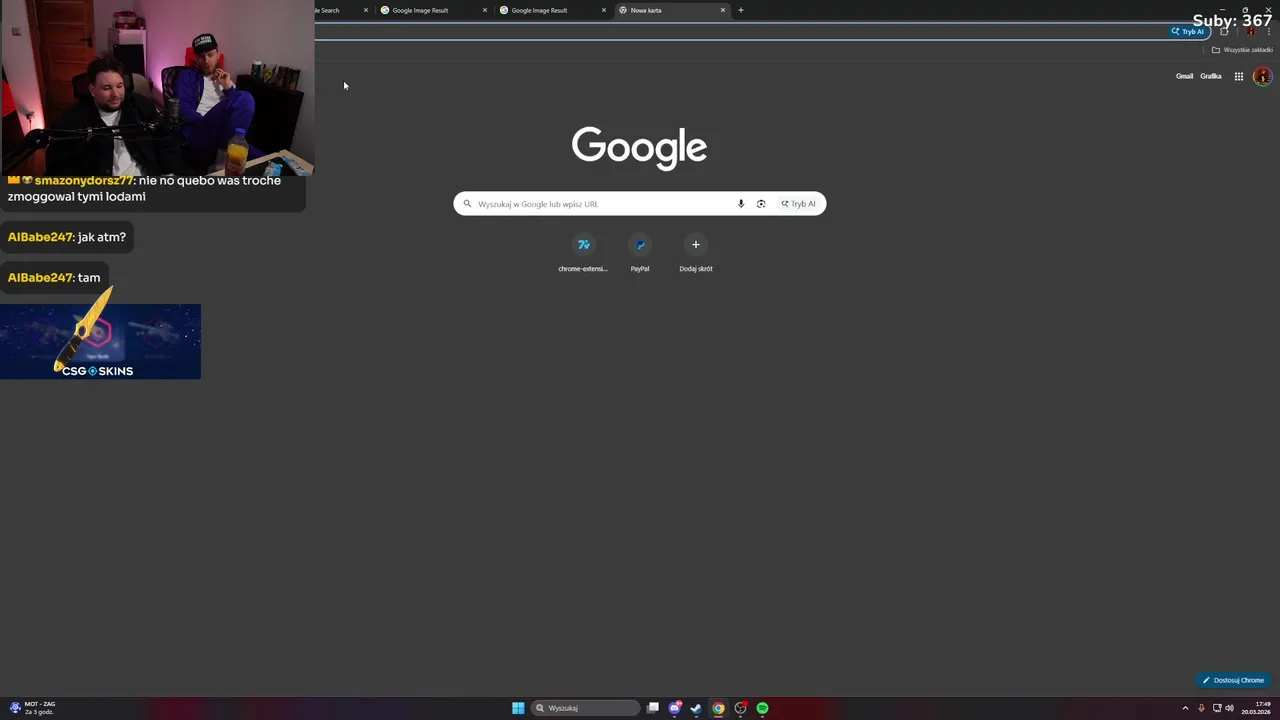The image size is (1280, 720).
Task: Click the CSGOSKINS banner overlay
Action: pos(100,342)
